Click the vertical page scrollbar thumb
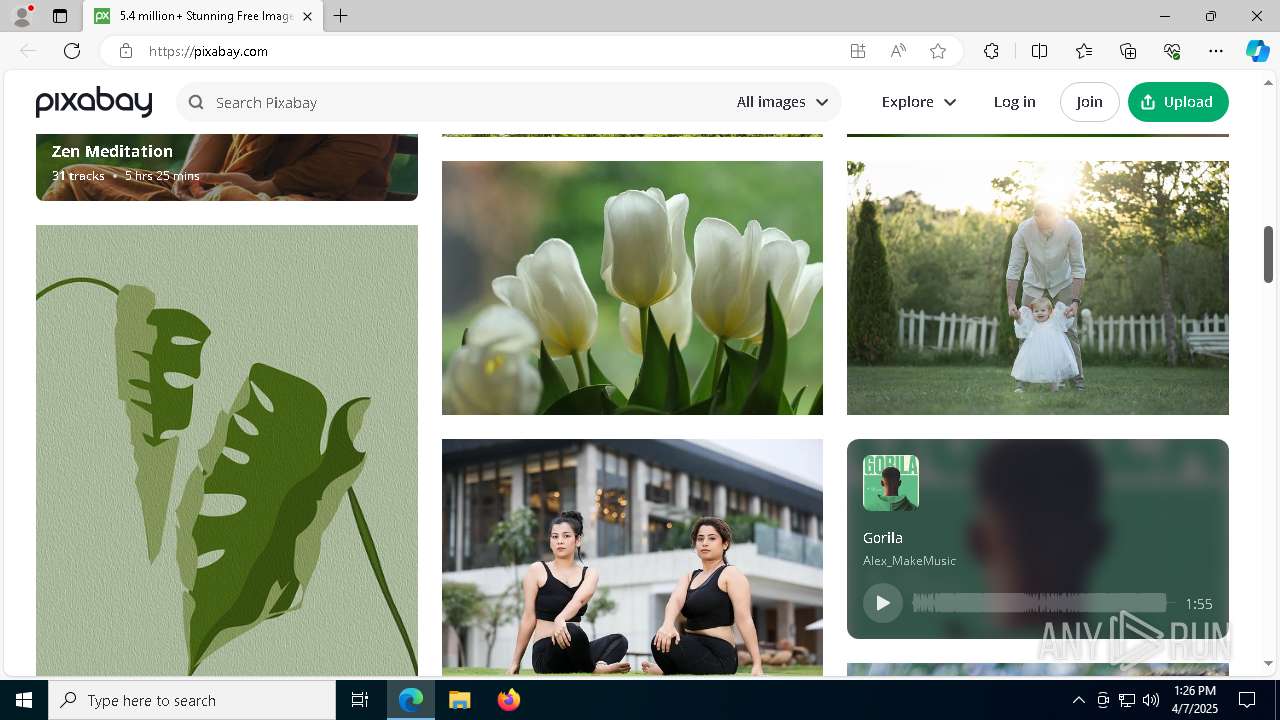Viewport: 1280px width, 720px height. click(1269, 254)
